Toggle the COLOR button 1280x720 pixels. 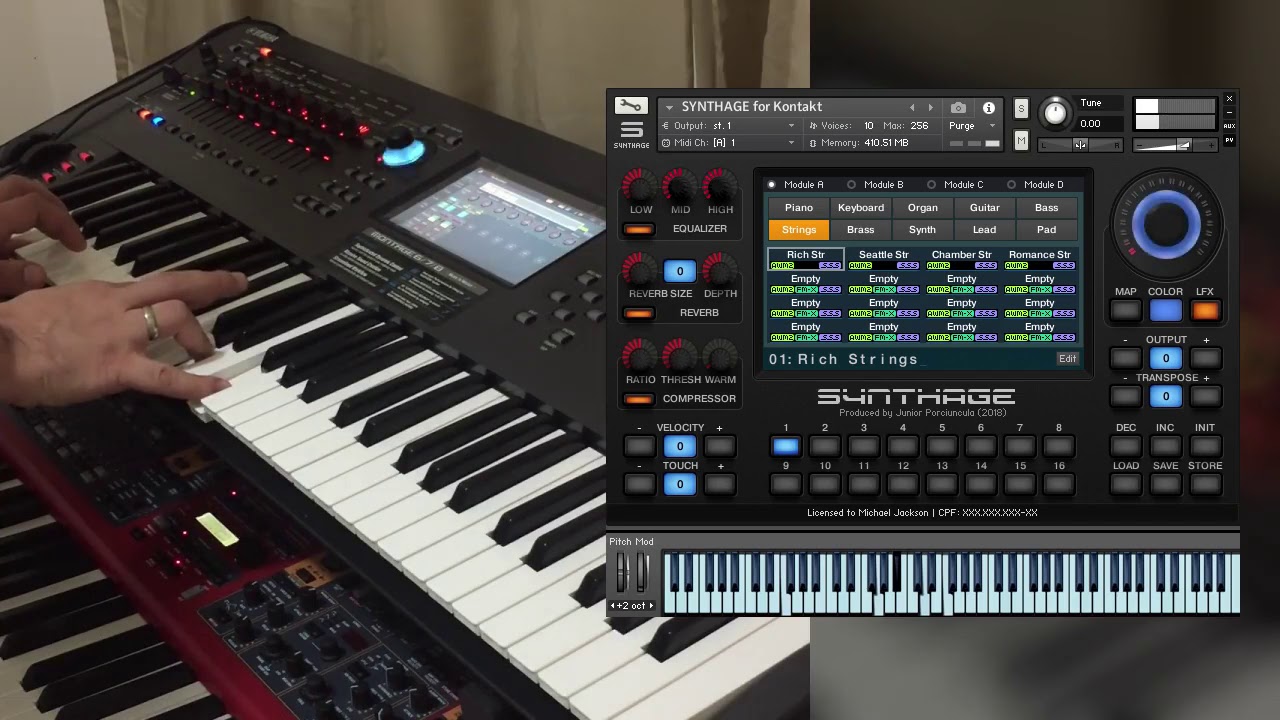pyautogui.click(x=1165, y=311)
